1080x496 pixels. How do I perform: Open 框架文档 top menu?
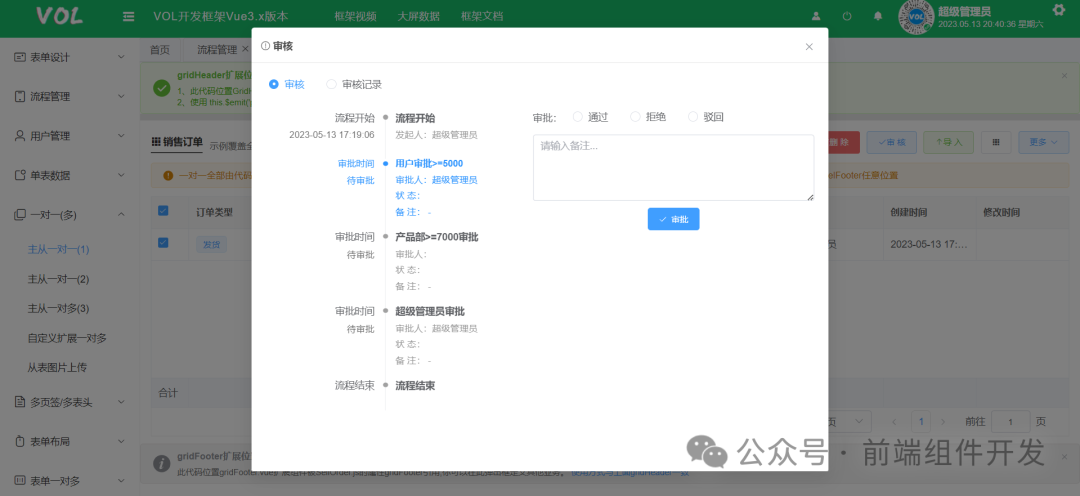pos(481,17)
